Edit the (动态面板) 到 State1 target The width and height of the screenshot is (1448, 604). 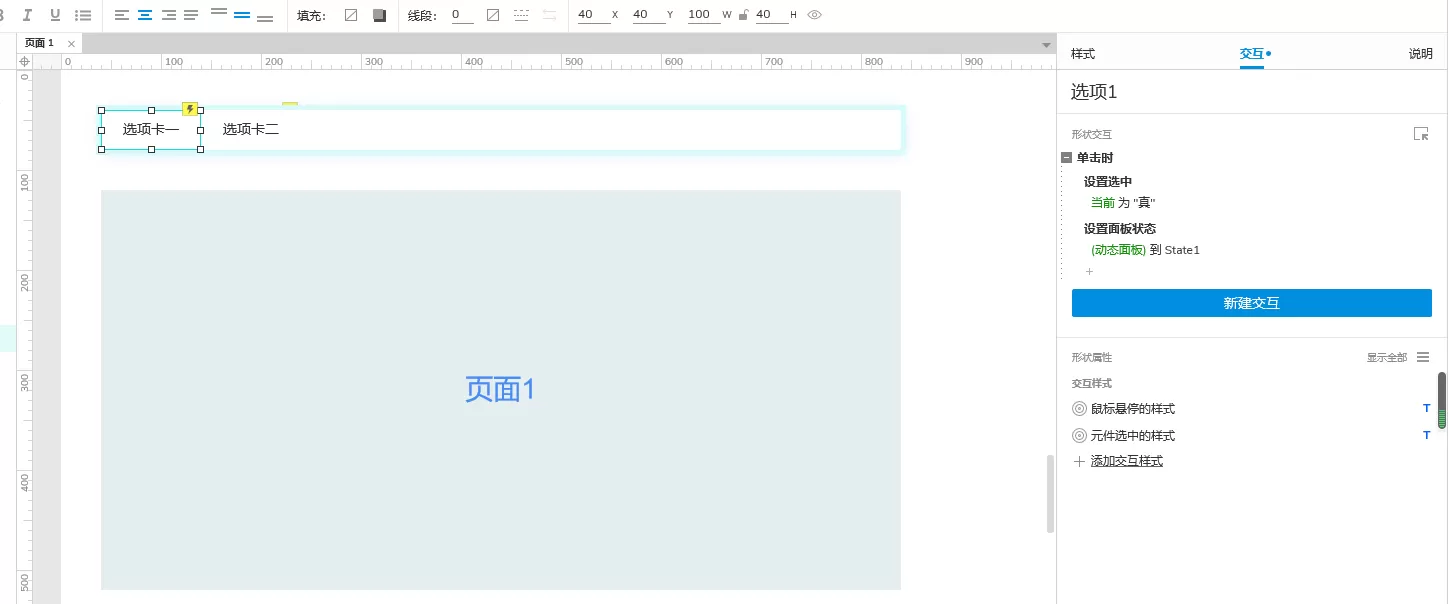click(1145, 250)
